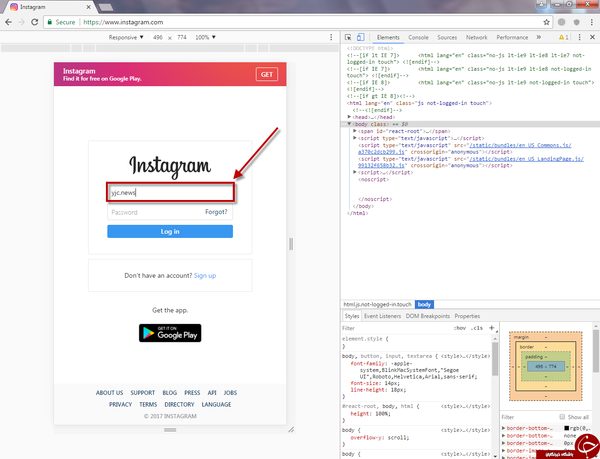The width and height of the screenshot is (600, 459).
Task: Click the Google Play store badge
Action: [x=170, y=333]
